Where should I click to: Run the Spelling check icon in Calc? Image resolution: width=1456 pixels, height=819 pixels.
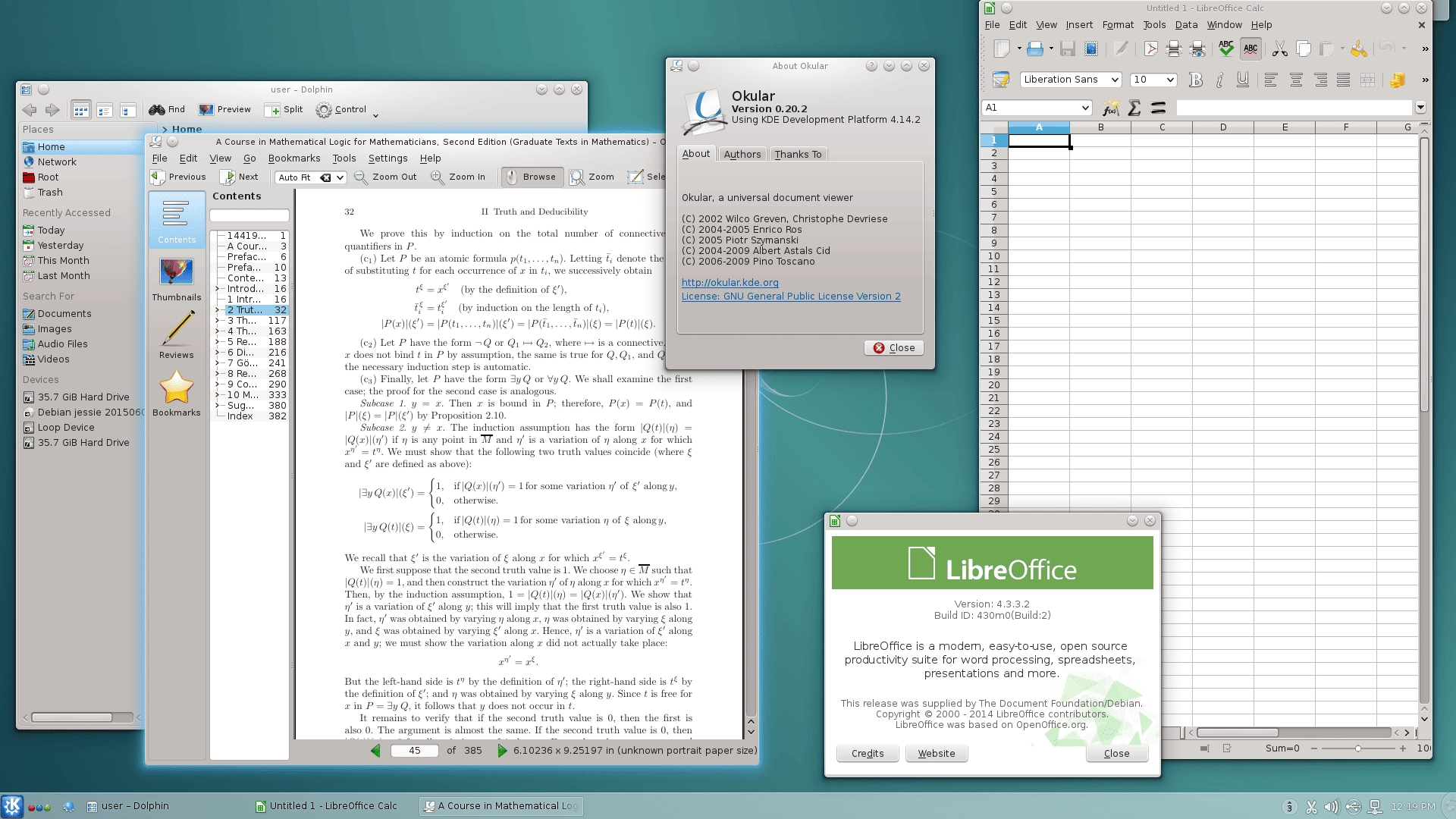(1226, 49)
